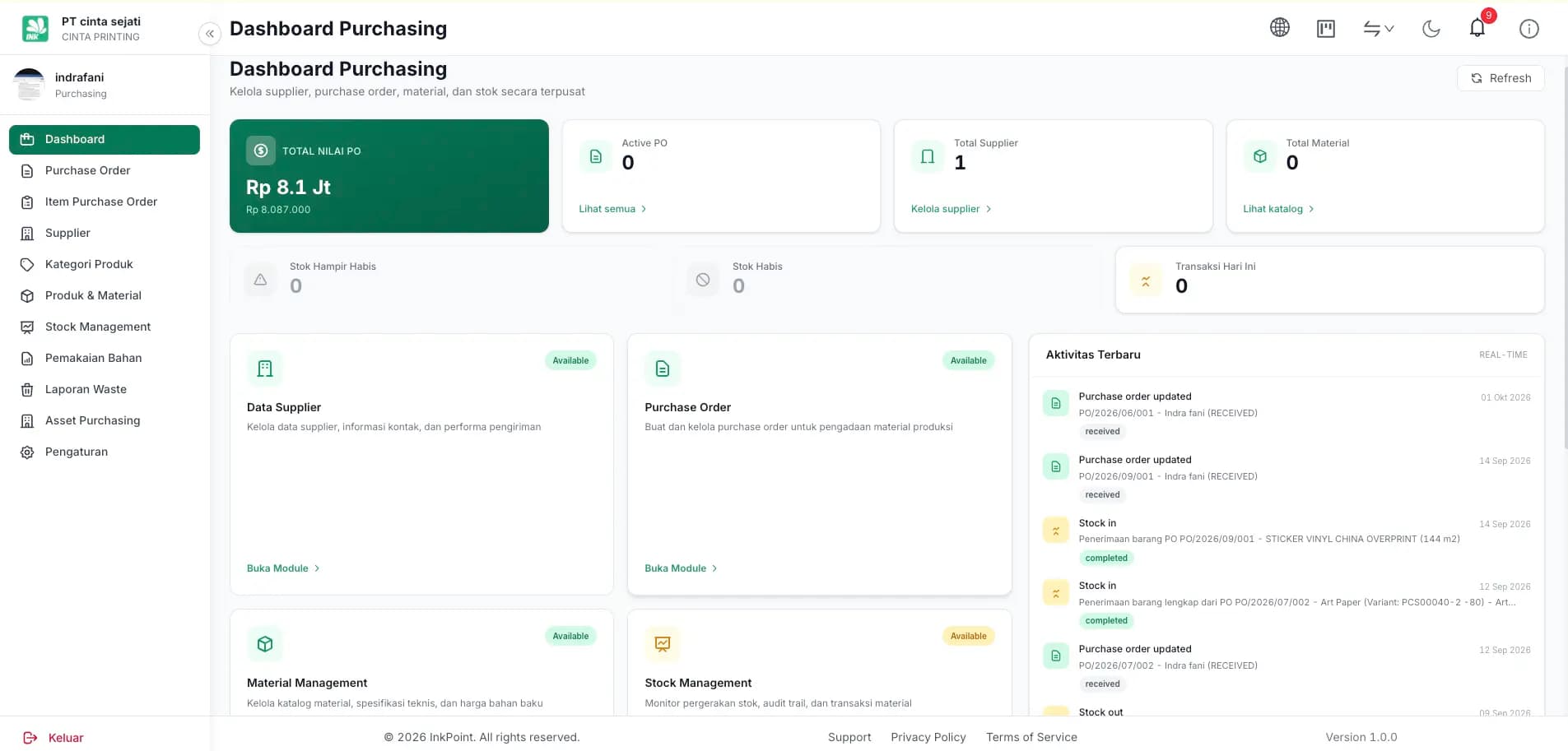1568x751 pixels.
Task: Open PO/2026/06/001 activity entry
Action: pos(1287,413)
